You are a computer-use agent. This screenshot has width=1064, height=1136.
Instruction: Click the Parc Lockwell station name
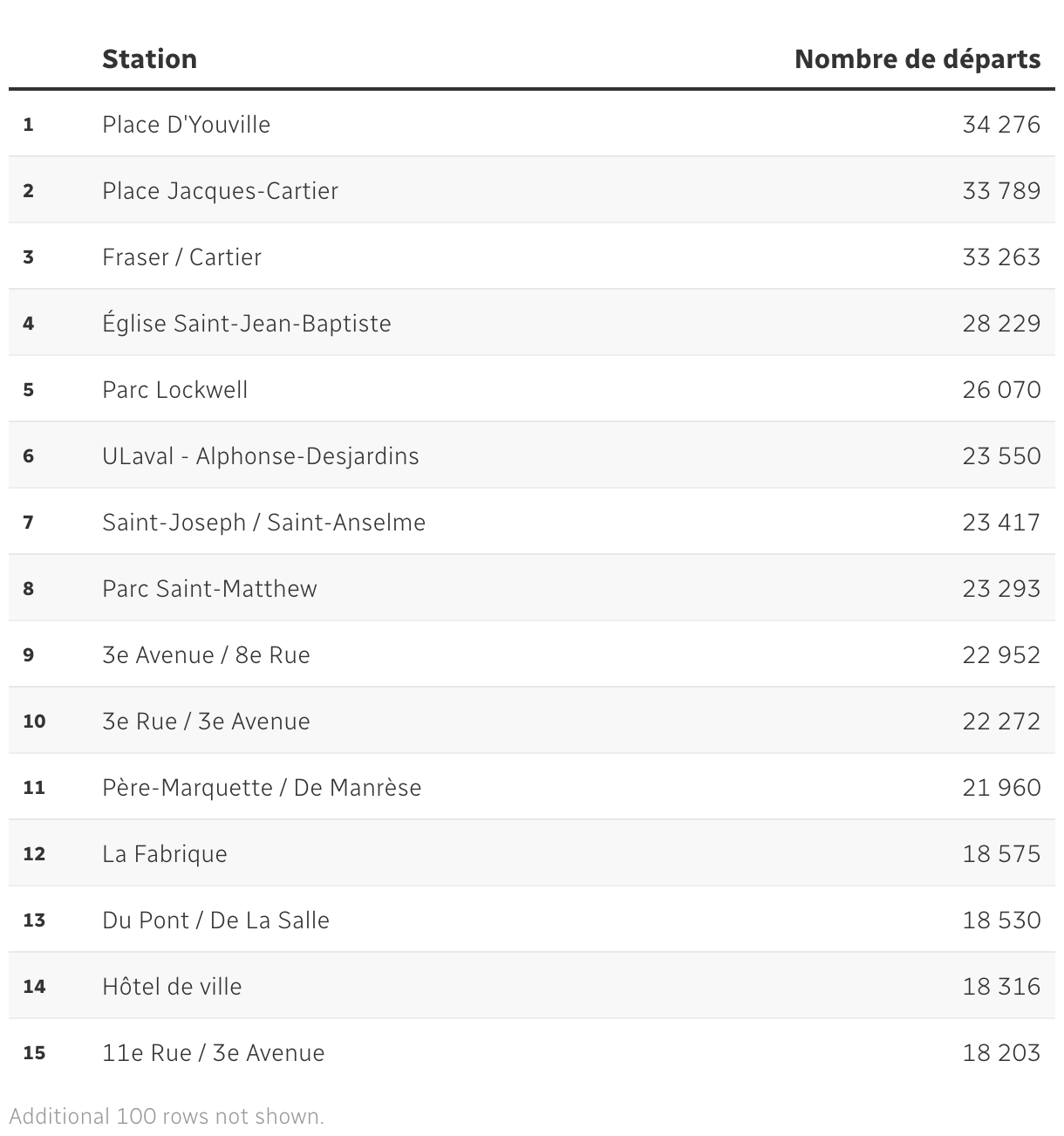coord(174,390)
